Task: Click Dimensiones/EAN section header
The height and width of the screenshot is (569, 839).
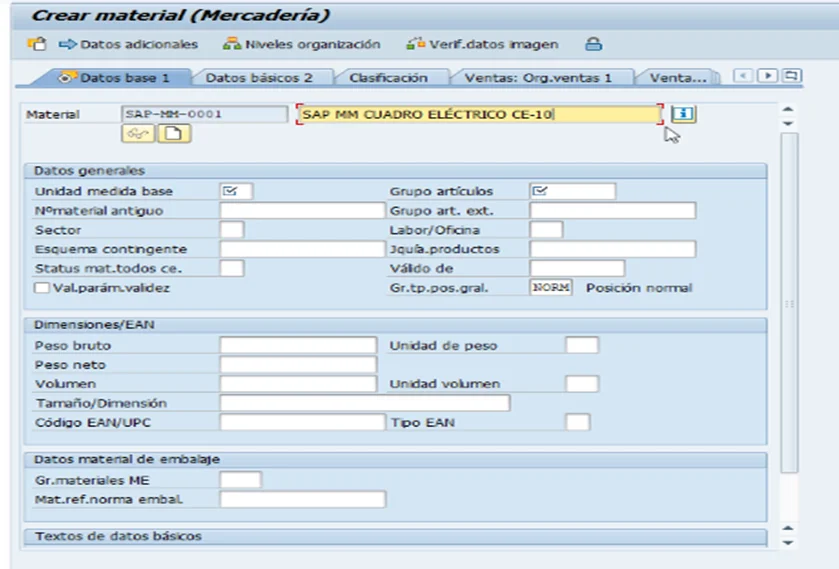Action: [395, 325]
